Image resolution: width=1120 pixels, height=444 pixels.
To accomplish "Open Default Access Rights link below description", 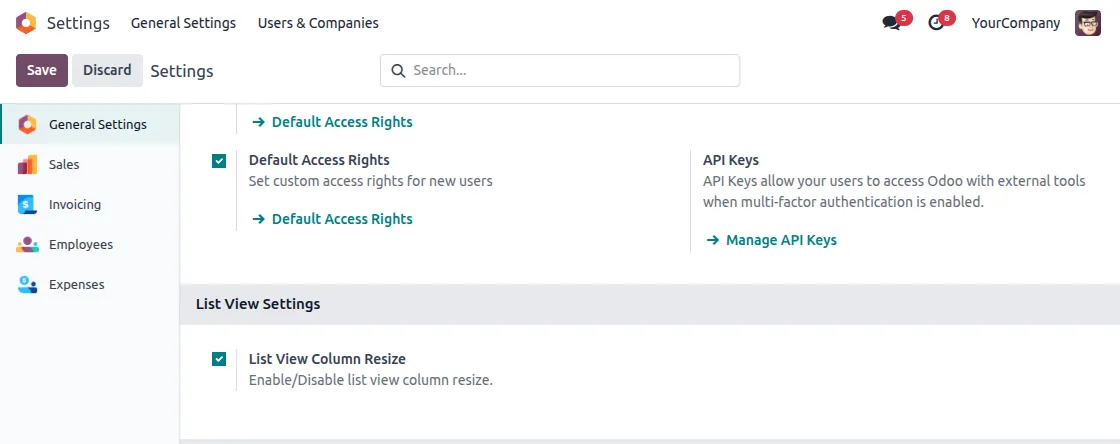I will 341,219.
